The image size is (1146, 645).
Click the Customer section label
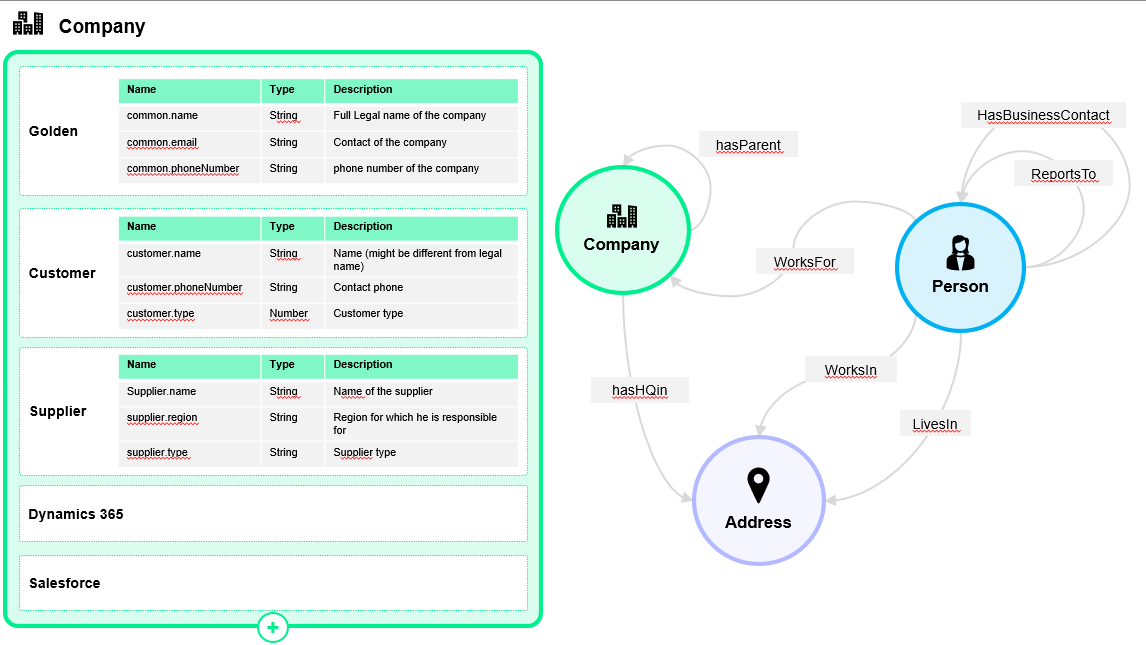point(62,273)
